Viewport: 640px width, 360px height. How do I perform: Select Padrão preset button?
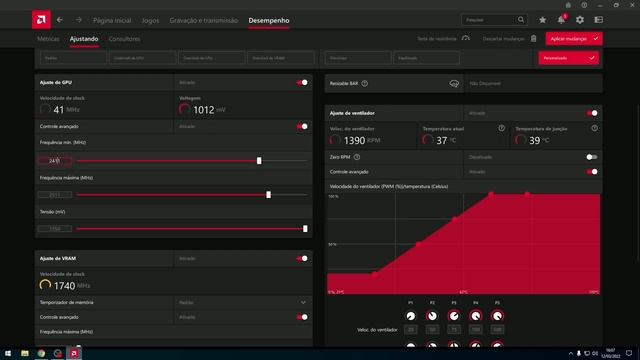click(x=73, y=58)
